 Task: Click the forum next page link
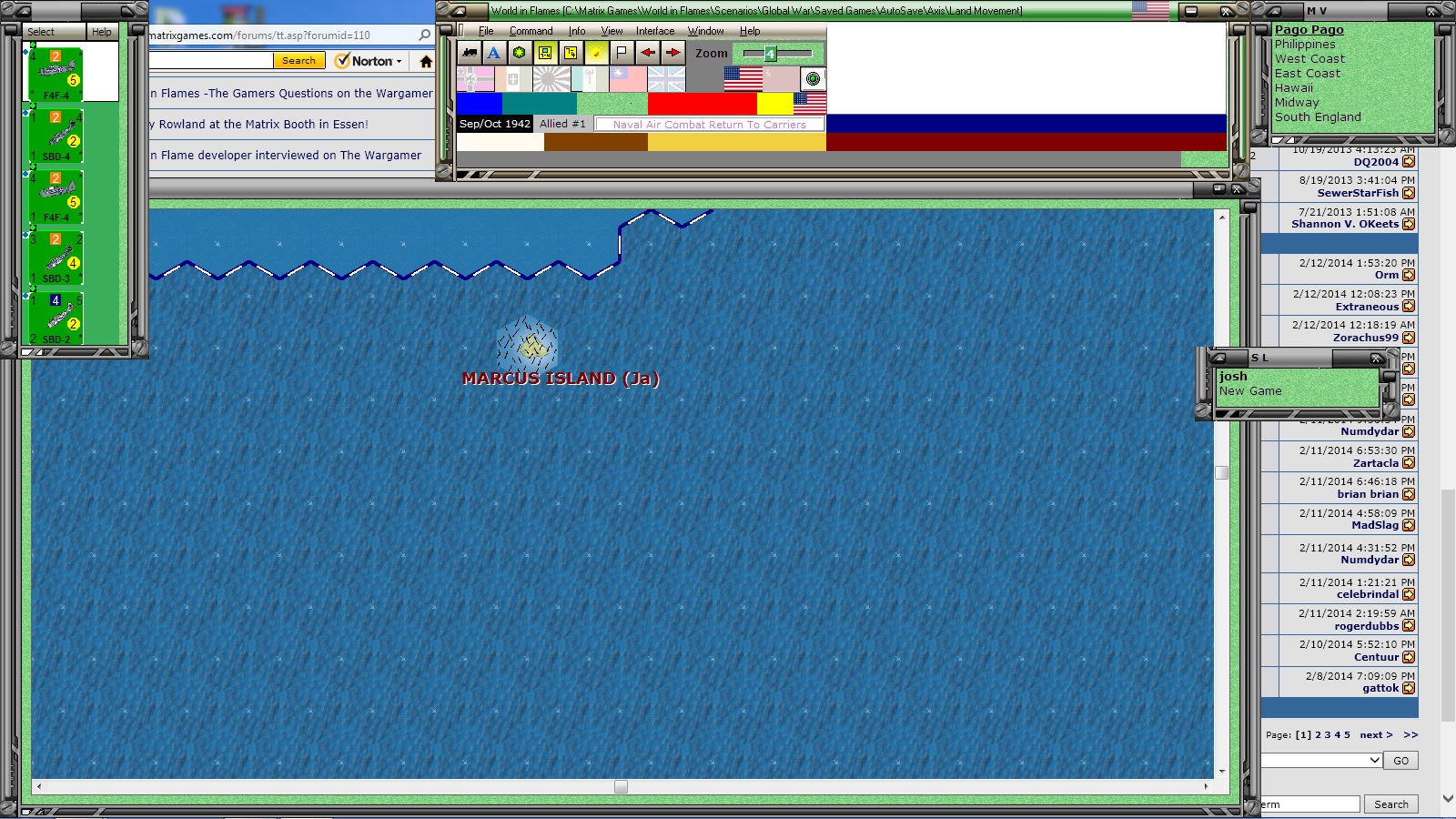pyautogui.click(x=1376, y=735)
